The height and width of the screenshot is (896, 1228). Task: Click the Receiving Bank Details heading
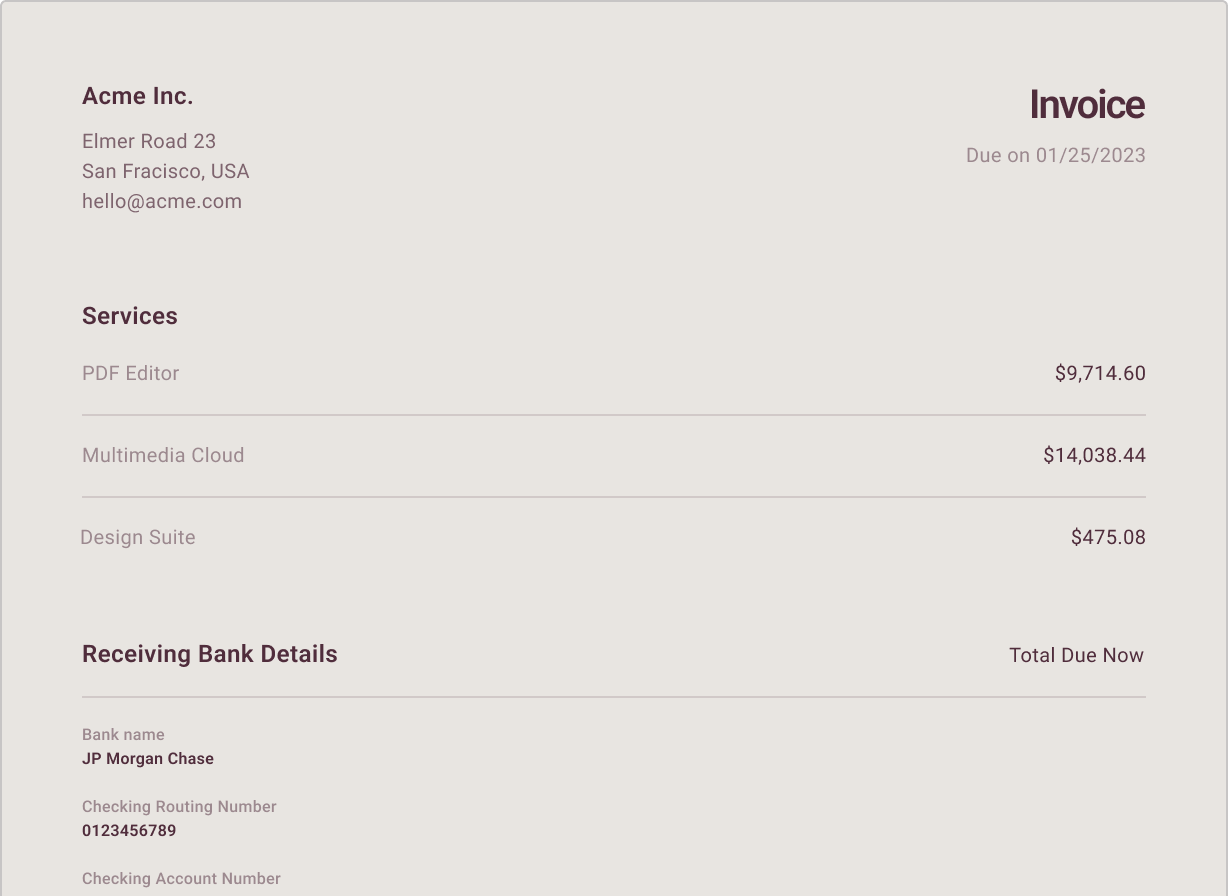[210, 654]
